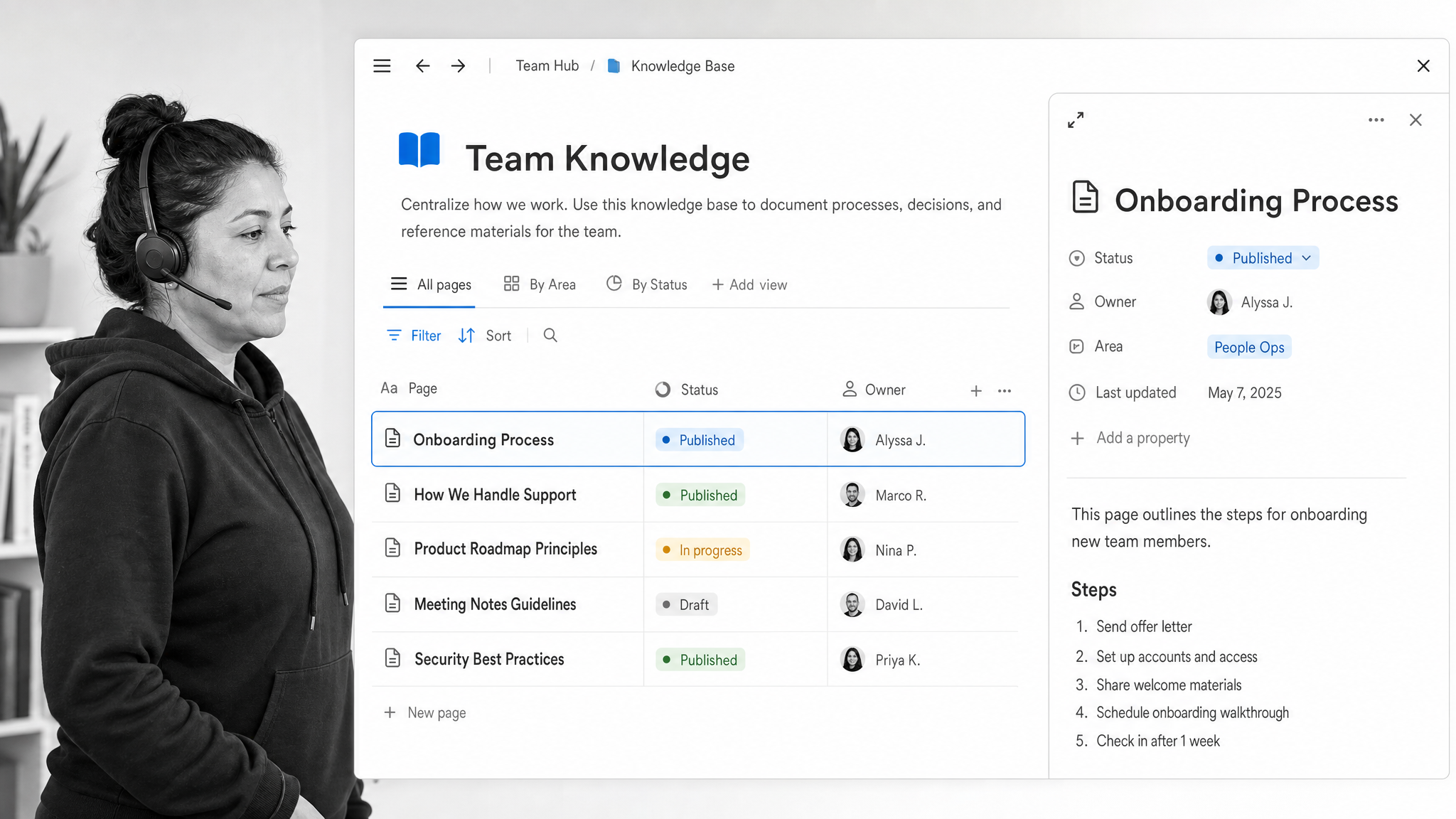The width and height of the screenshot is (1456, 819).
Task: Click the page icon on Product Roadmap Principles row
Action: pyautogui.click(x=392, y=547)
